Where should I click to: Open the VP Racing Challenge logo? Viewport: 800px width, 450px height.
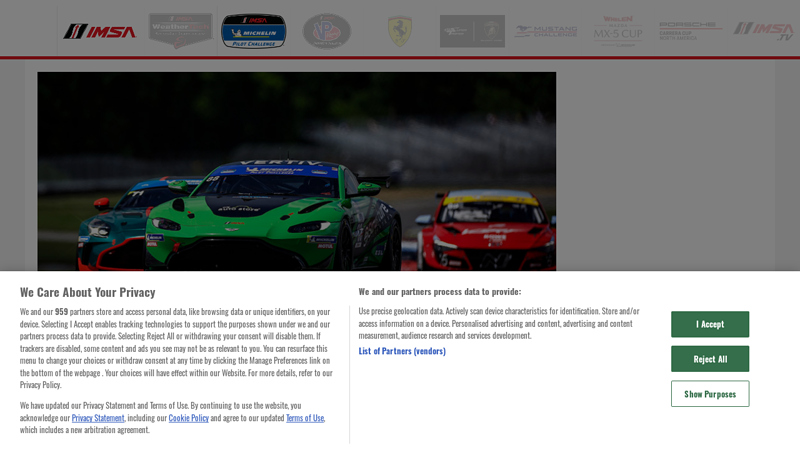point(327,31)
